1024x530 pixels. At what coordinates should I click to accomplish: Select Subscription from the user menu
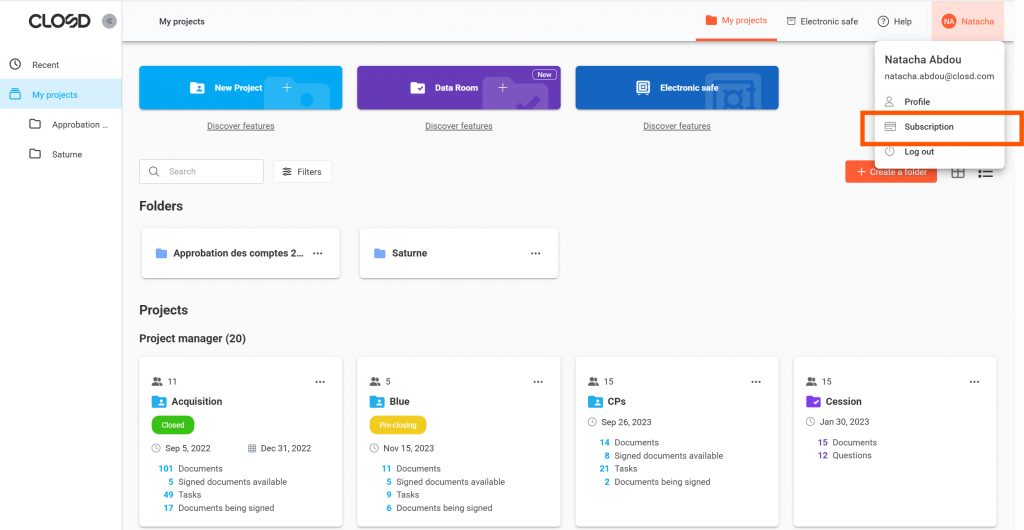(928, 127)
